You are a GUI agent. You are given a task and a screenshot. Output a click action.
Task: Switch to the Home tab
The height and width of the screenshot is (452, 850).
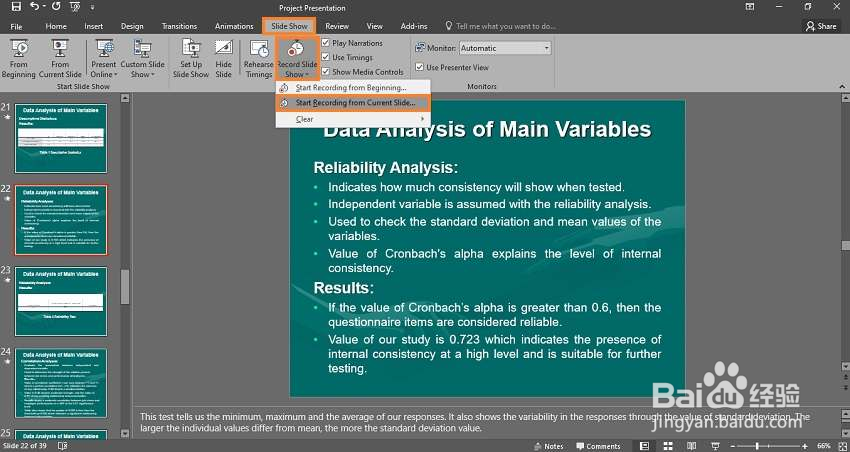tap(56, 26)
